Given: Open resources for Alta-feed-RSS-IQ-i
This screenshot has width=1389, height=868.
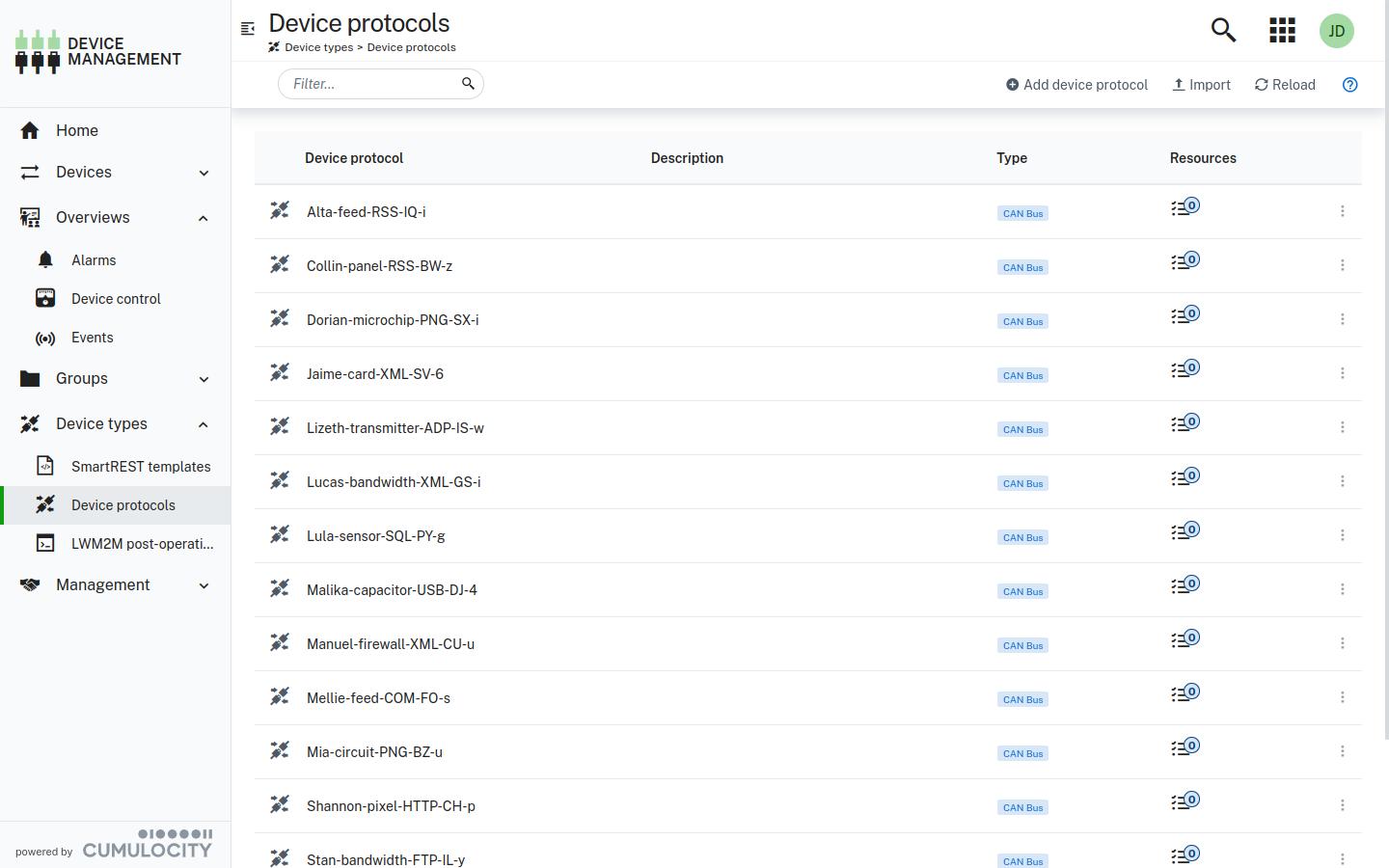Looking at the screenshot, I should [x=1185, y=205].
